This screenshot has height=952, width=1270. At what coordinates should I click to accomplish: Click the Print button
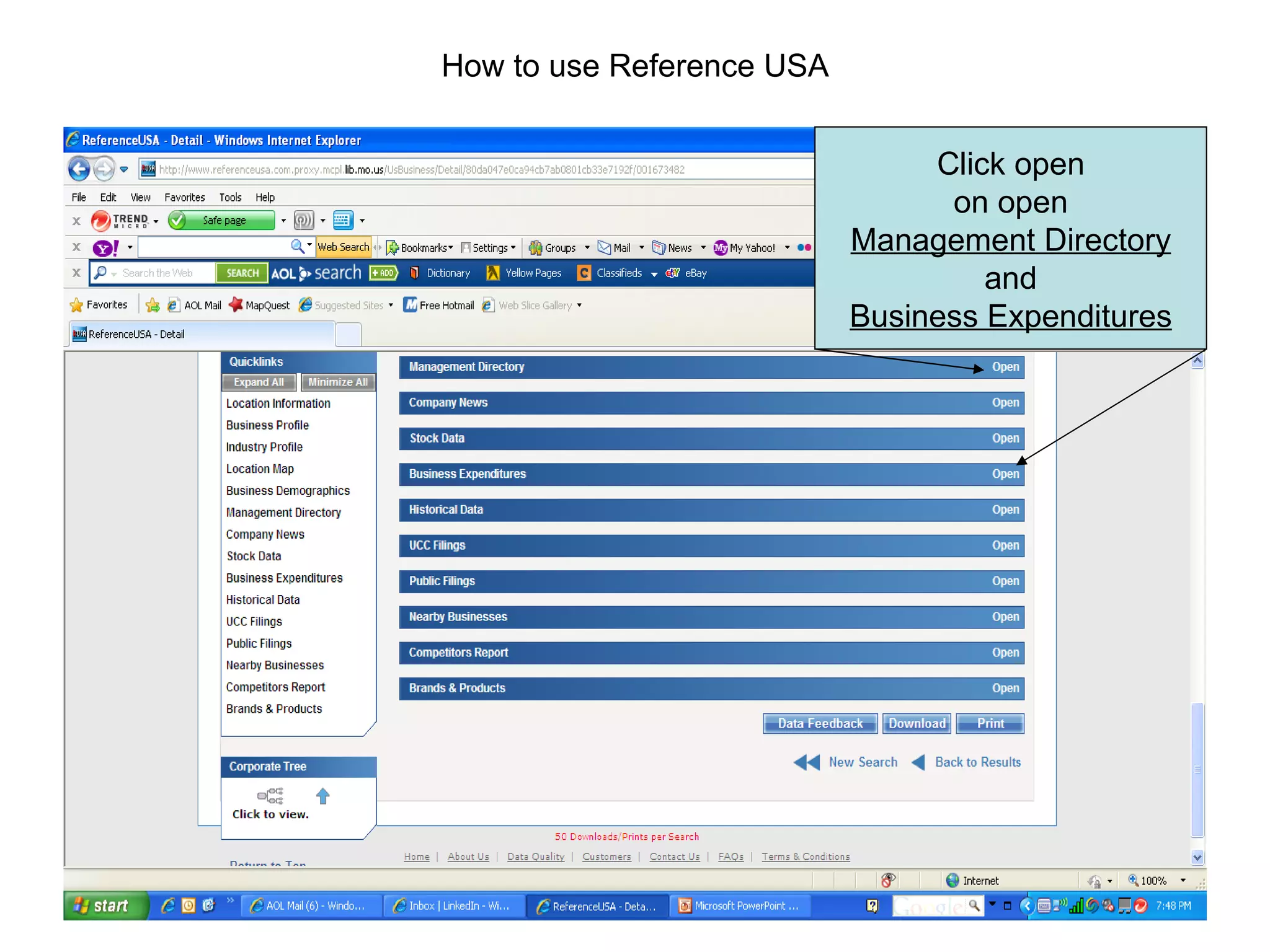(990, 723)
